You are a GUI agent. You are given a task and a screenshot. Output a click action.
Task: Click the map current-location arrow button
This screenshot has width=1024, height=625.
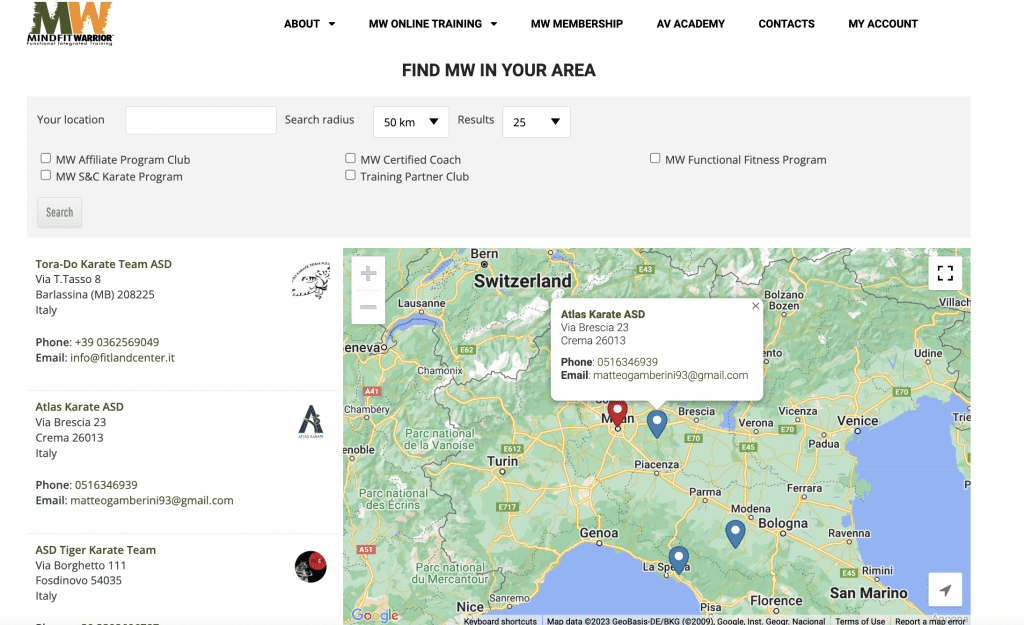pos(945,590)
